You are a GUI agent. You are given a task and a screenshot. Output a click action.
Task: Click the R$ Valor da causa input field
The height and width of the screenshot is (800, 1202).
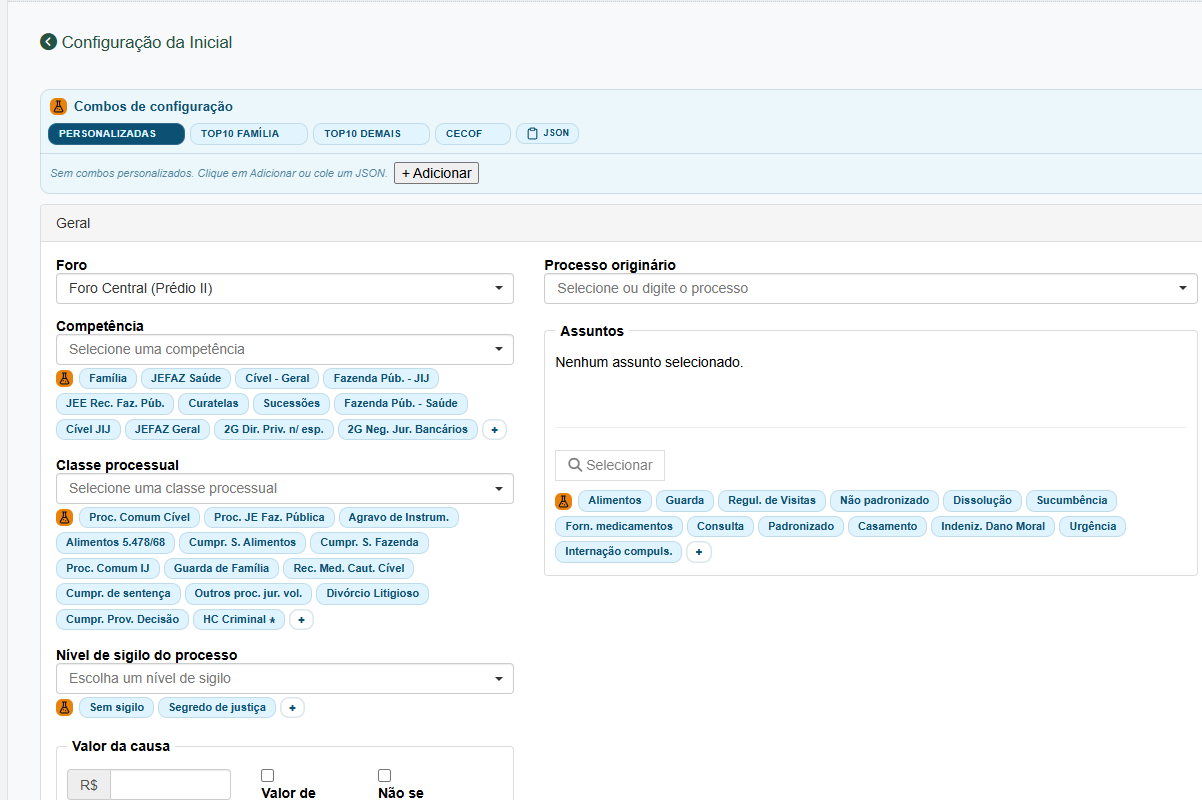click(x=170, y=785)
